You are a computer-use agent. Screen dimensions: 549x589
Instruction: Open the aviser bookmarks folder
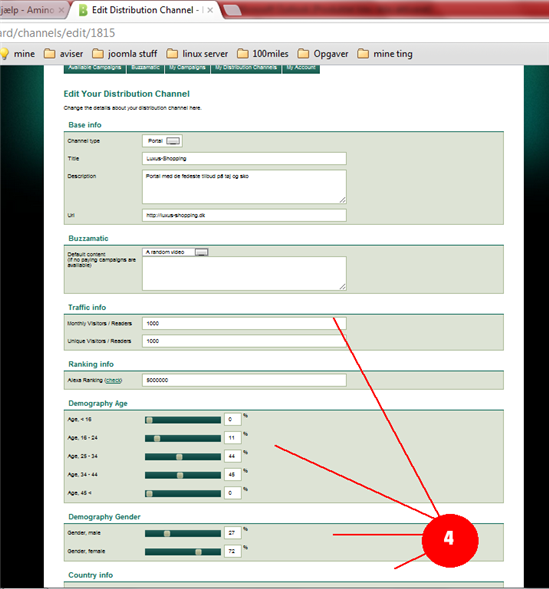pos(63,54)
